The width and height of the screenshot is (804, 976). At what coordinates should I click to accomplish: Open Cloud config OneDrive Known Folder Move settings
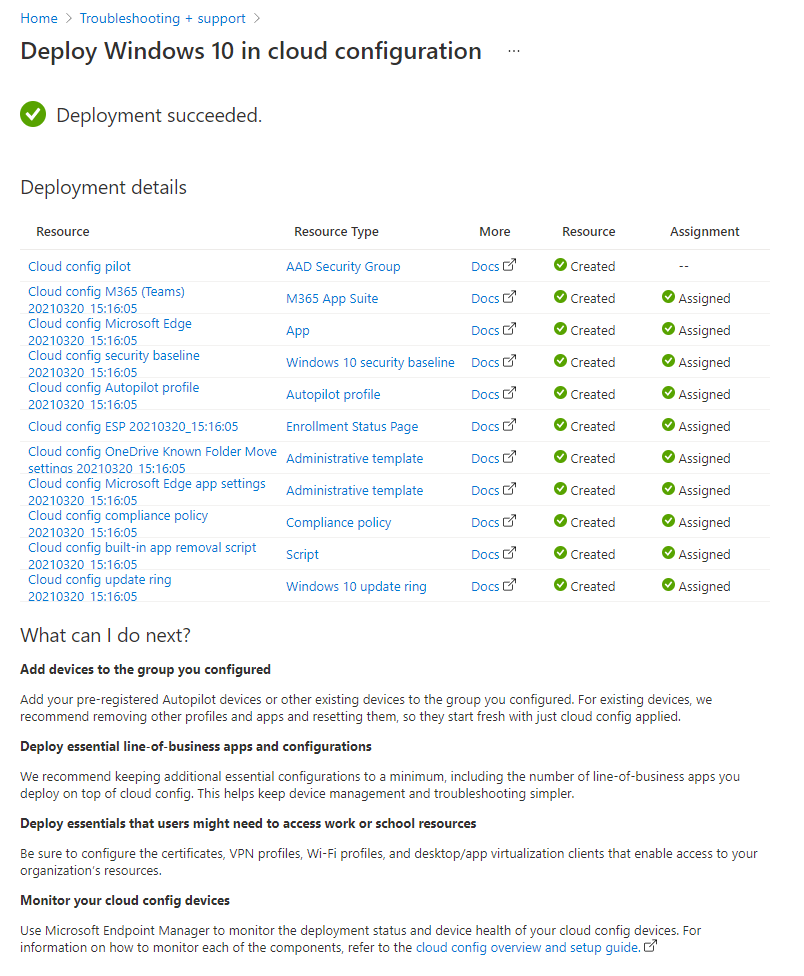[x=152, y=459]
